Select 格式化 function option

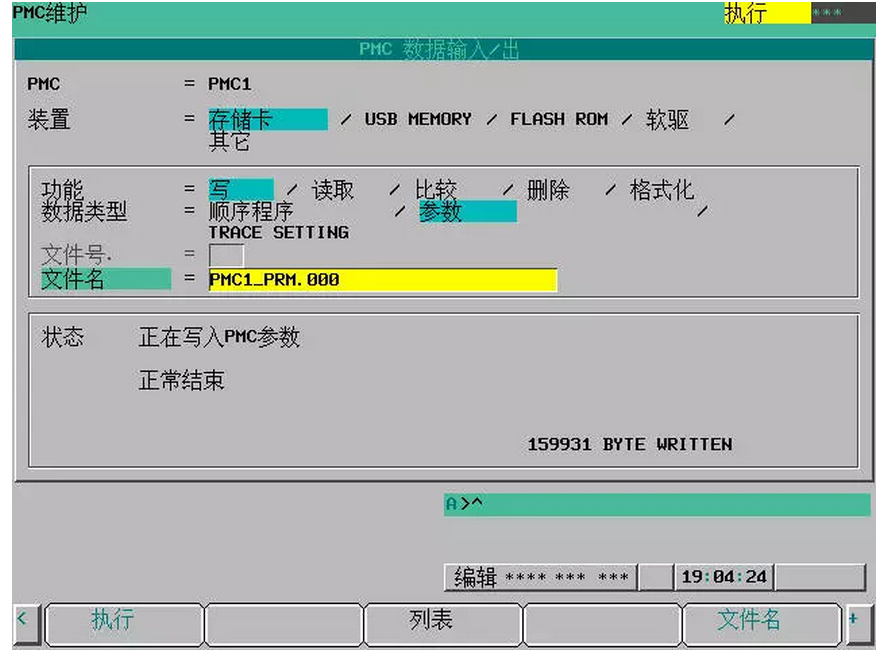tap(661, 190)
